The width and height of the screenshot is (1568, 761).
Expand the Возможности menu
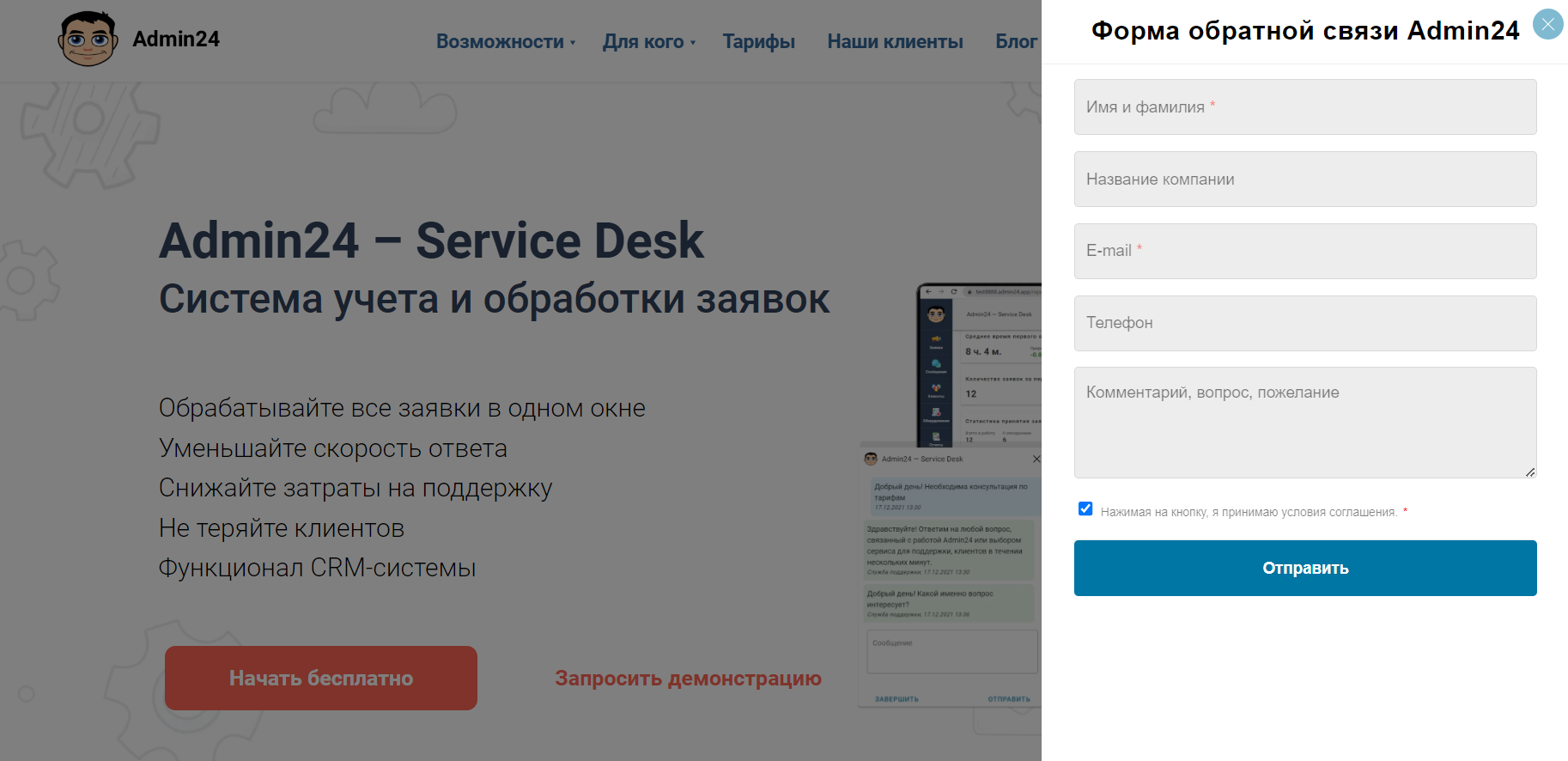[x=506, y=41]
